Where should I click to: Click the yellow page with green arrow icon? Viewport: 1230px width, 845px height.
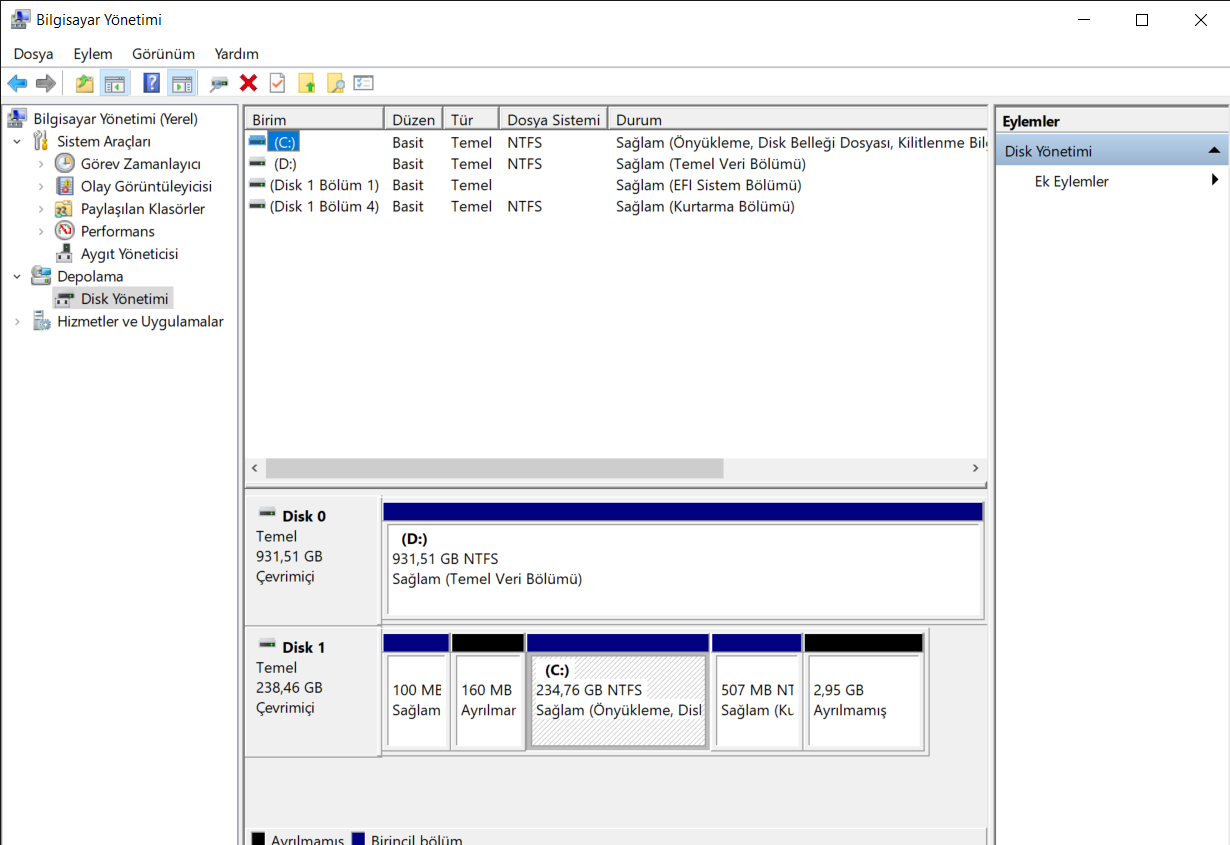307,83
